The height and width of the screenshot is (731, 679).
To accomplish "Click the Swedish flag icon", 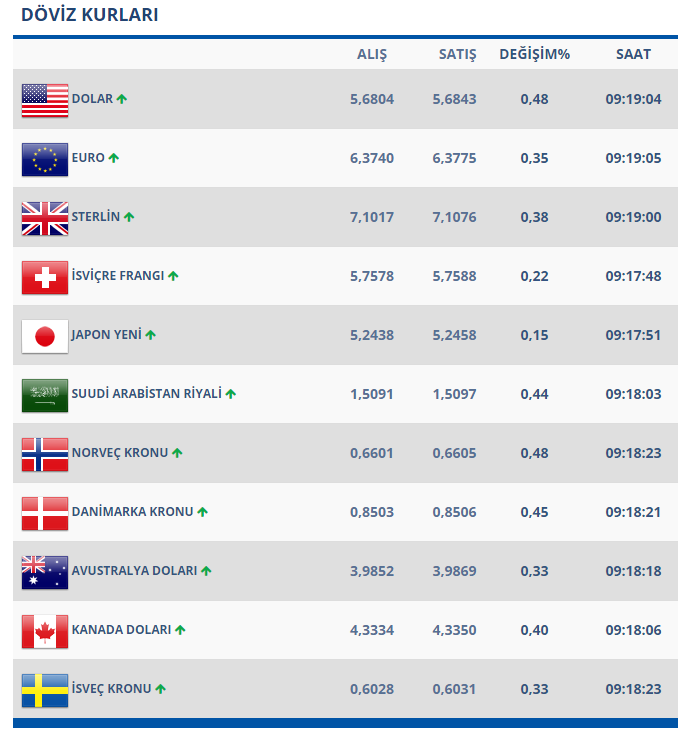I will [x=45, y=690].
